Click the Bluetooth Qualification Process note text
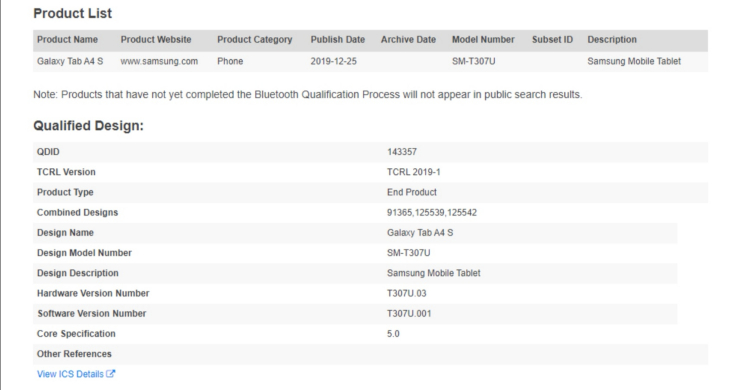The image size is (750, 390). click(308, 95)
